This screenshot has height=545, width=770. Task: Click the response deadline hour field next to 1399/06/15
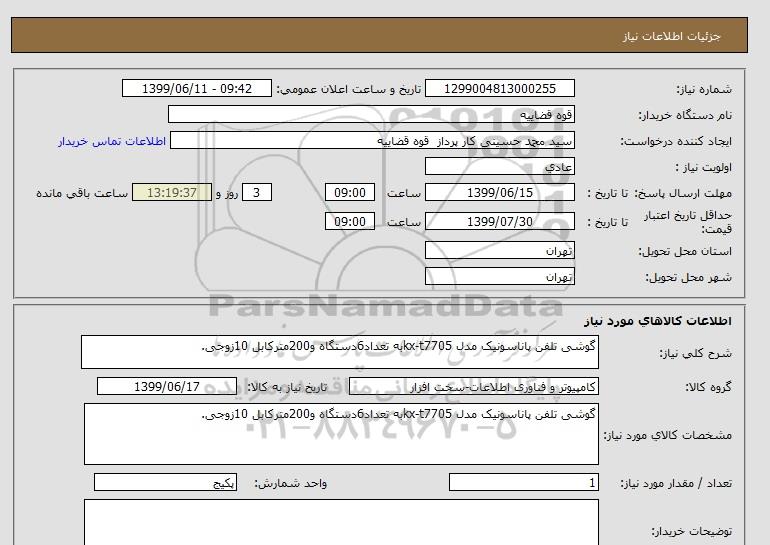[350, 192]
